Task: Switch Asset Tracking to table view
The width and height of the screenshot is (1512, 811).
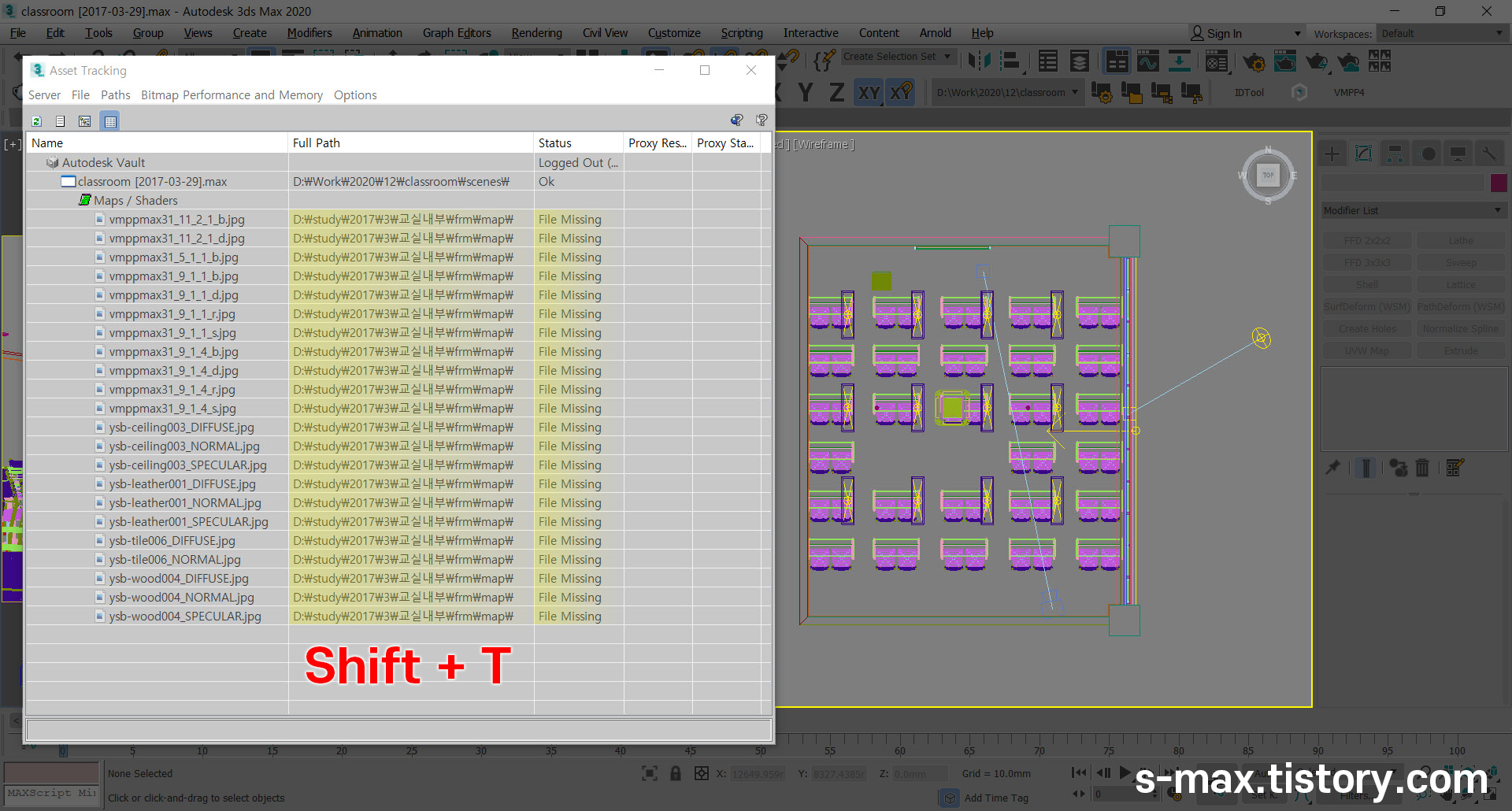Action: coord(110,121)
